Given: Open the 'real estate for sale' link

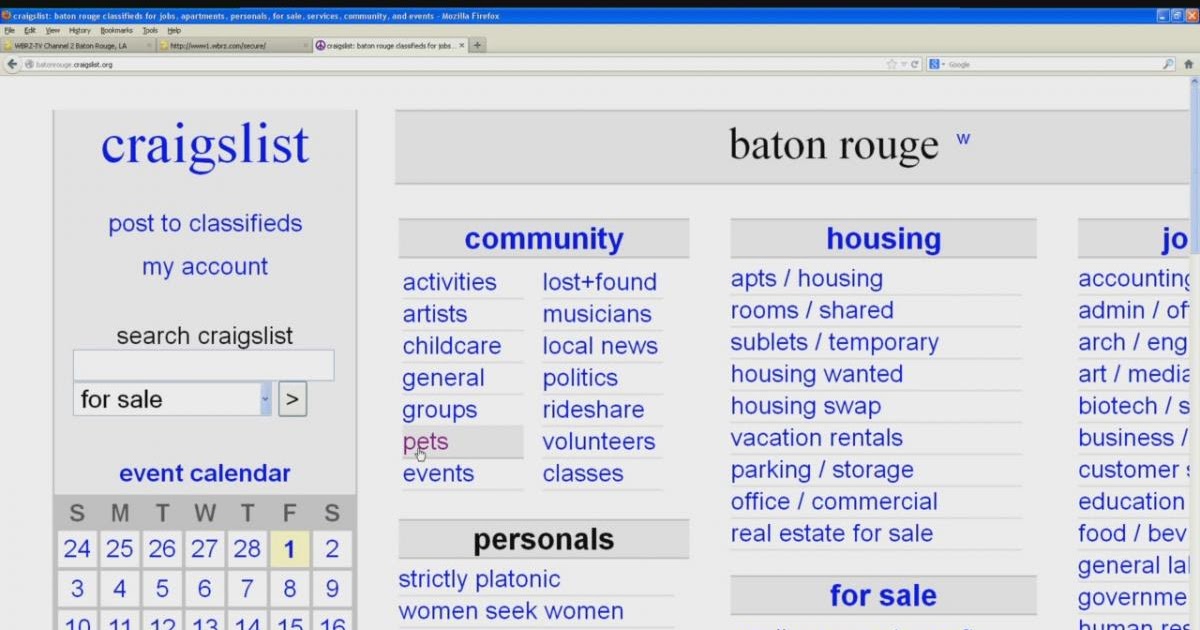Looking at the screenshot, I should (x=832, y=534).
